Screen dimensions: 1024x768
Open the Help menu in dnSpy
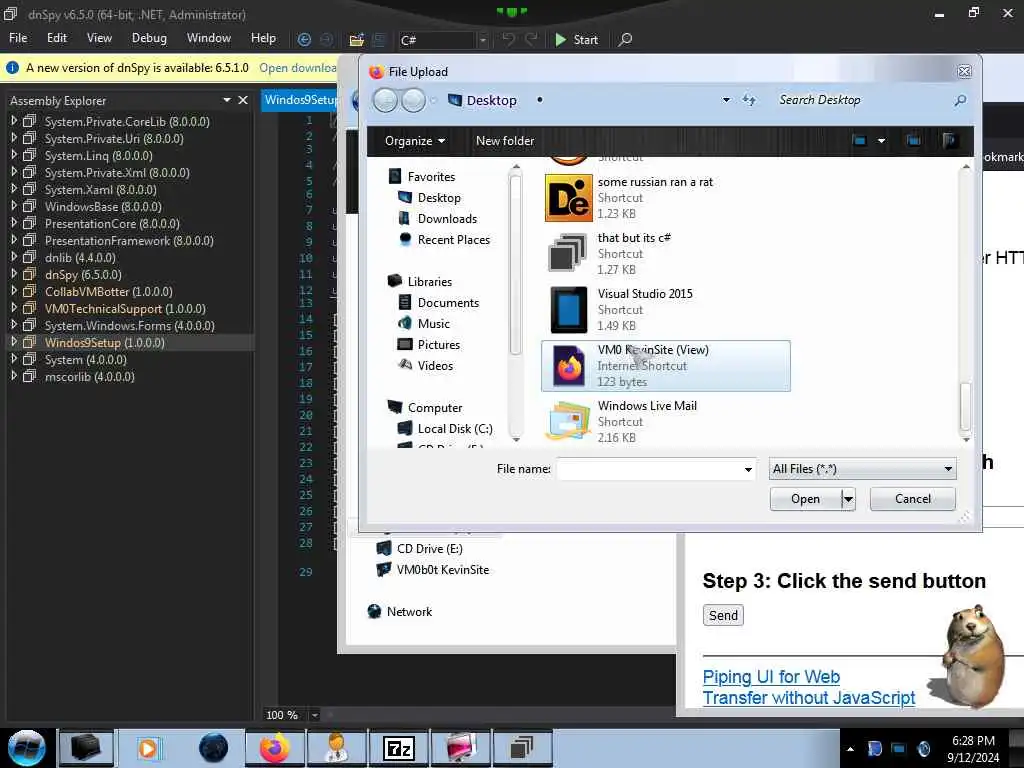tap(263, 39)
